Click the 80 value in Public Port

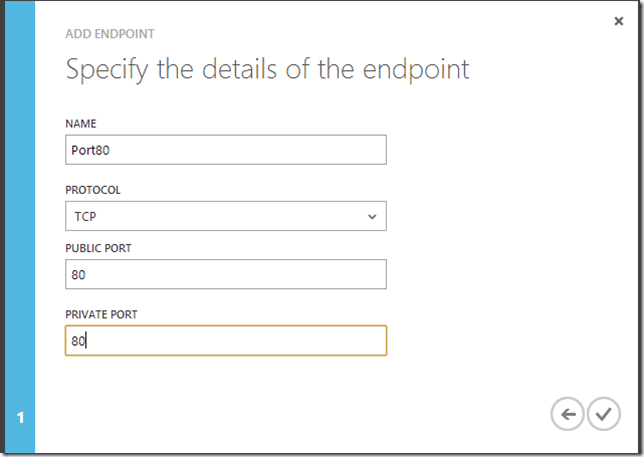(x=78, y=275)
